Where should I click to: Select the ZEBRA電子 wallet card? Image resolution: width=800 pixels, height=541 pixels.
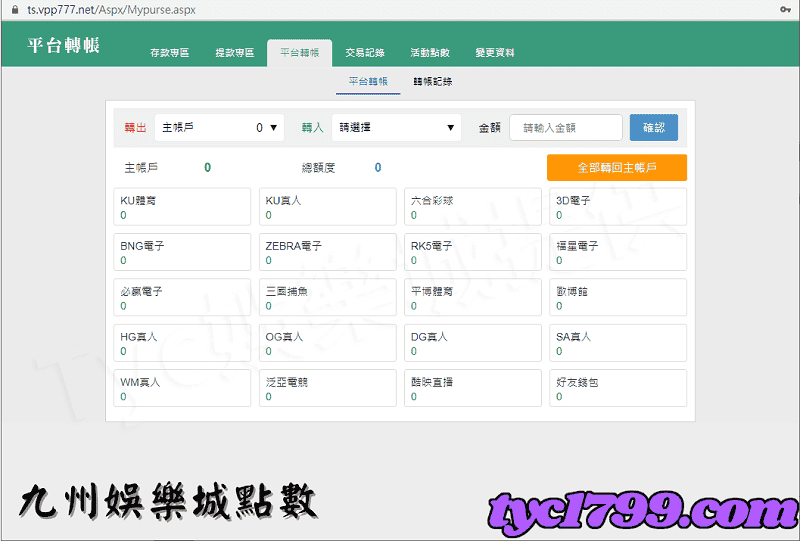(328, 252)
